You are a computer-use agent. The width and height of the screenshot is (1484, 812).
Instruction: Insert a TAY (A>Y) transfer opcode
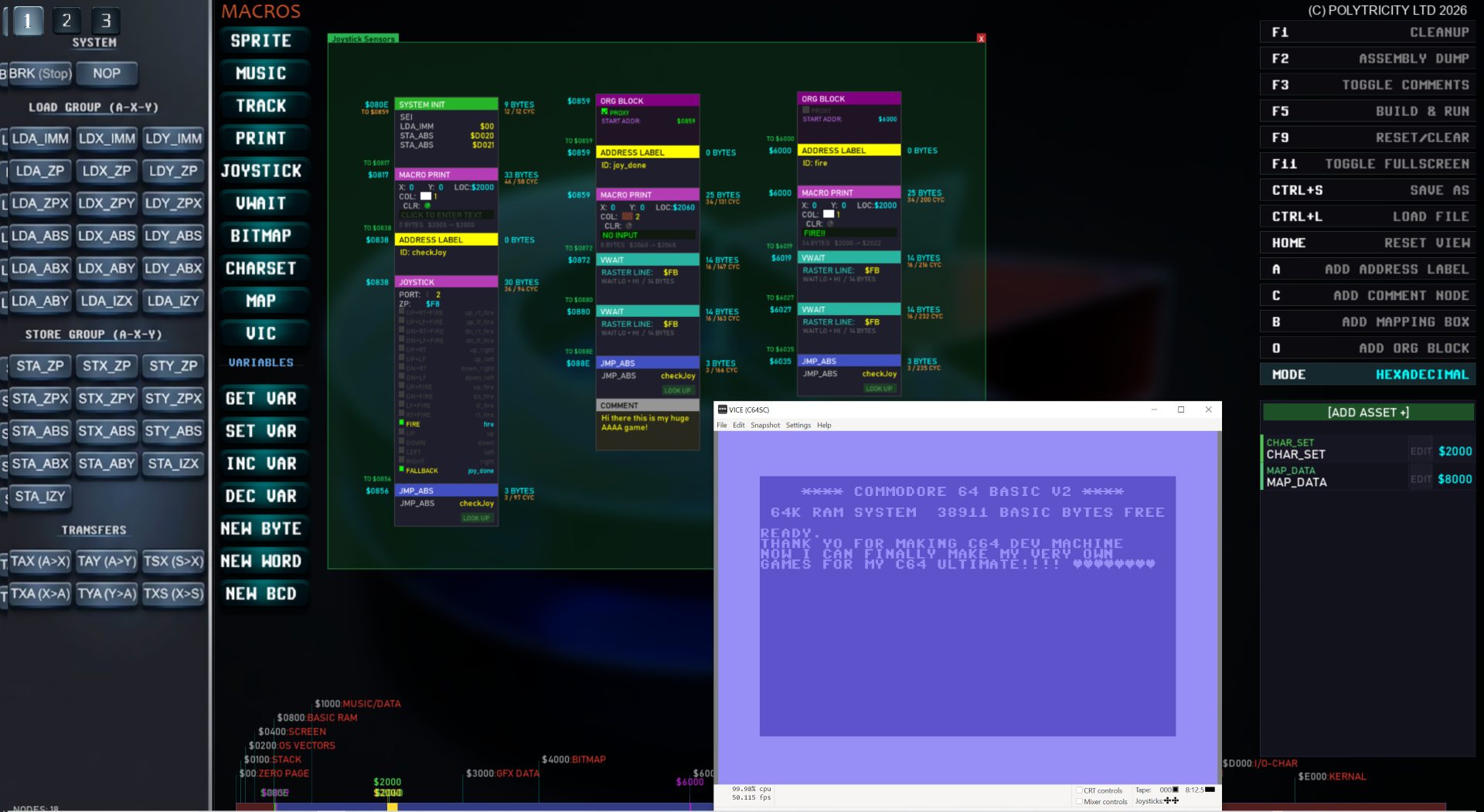107,562
